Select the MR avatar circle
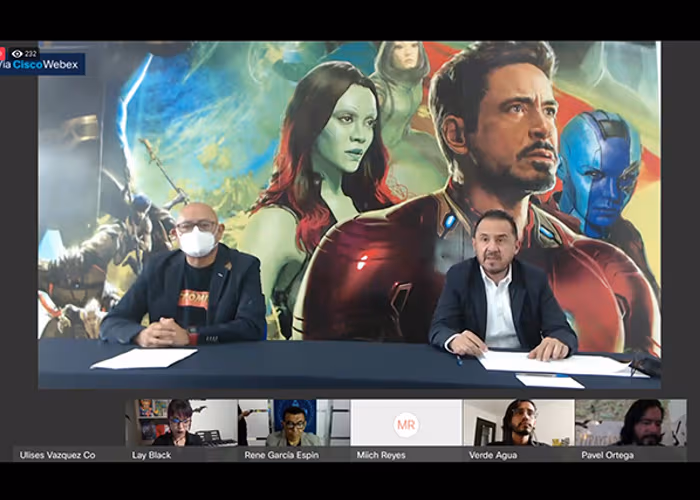Screen dimensions: 700x500 click(x=406, y=425)
